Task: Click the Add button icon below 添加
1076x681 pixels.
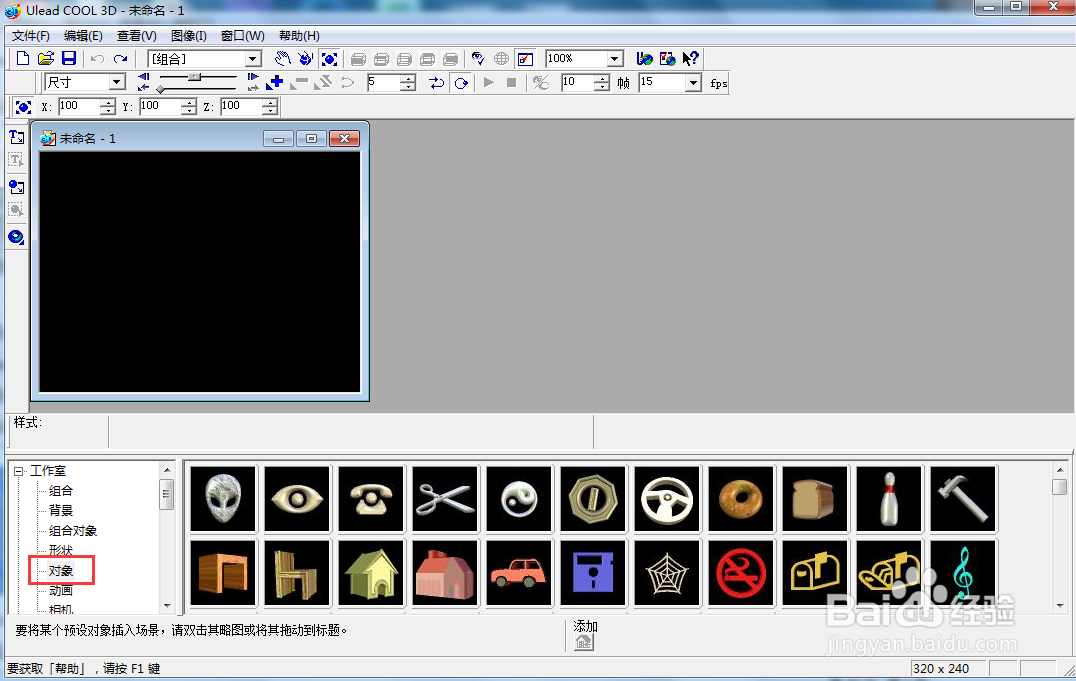Action: pyautogui.click(x=583, y=643)
